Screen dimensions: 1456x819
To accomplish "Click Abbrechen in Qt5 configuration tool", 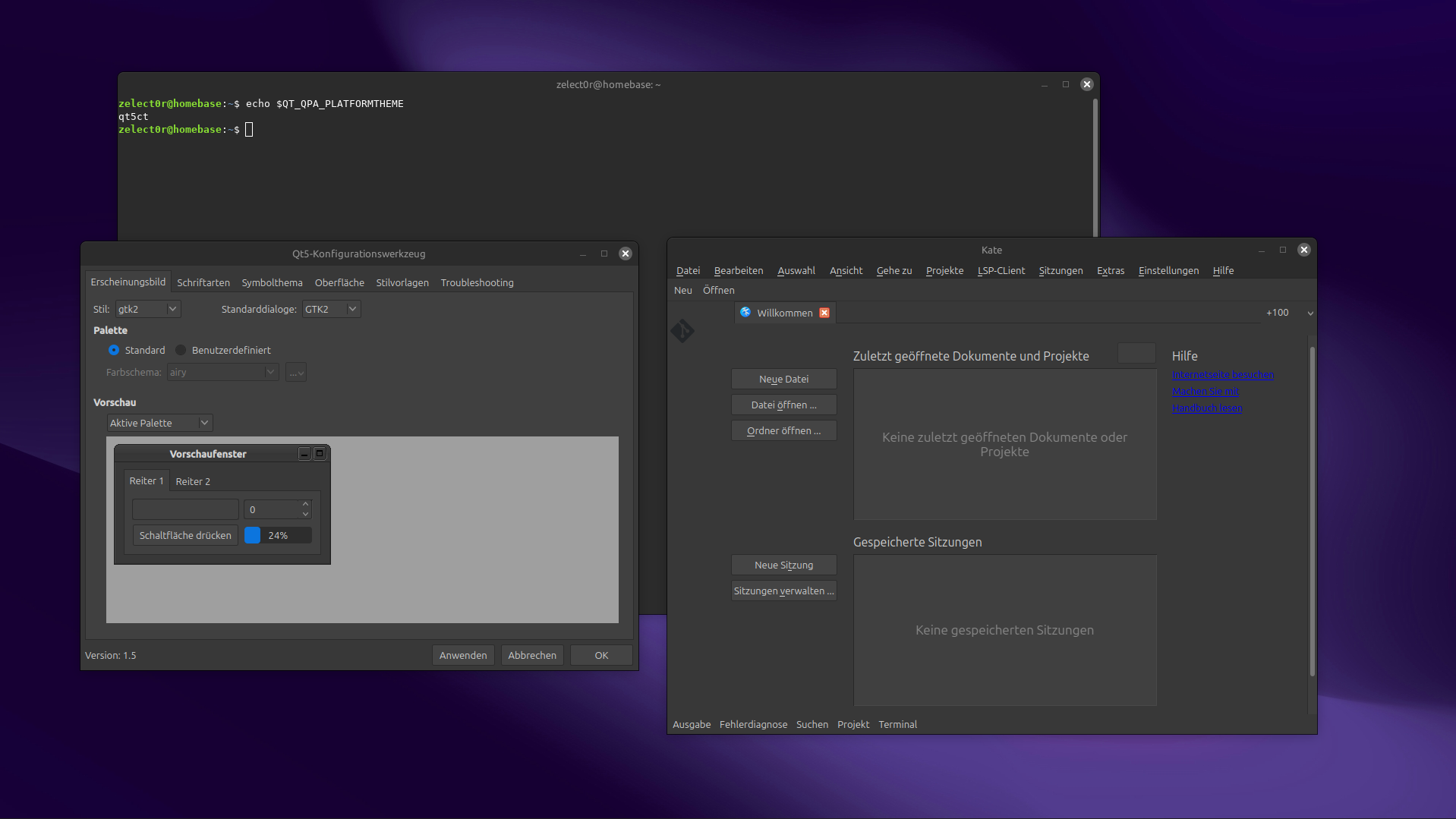I will click(x=532, y=655).
